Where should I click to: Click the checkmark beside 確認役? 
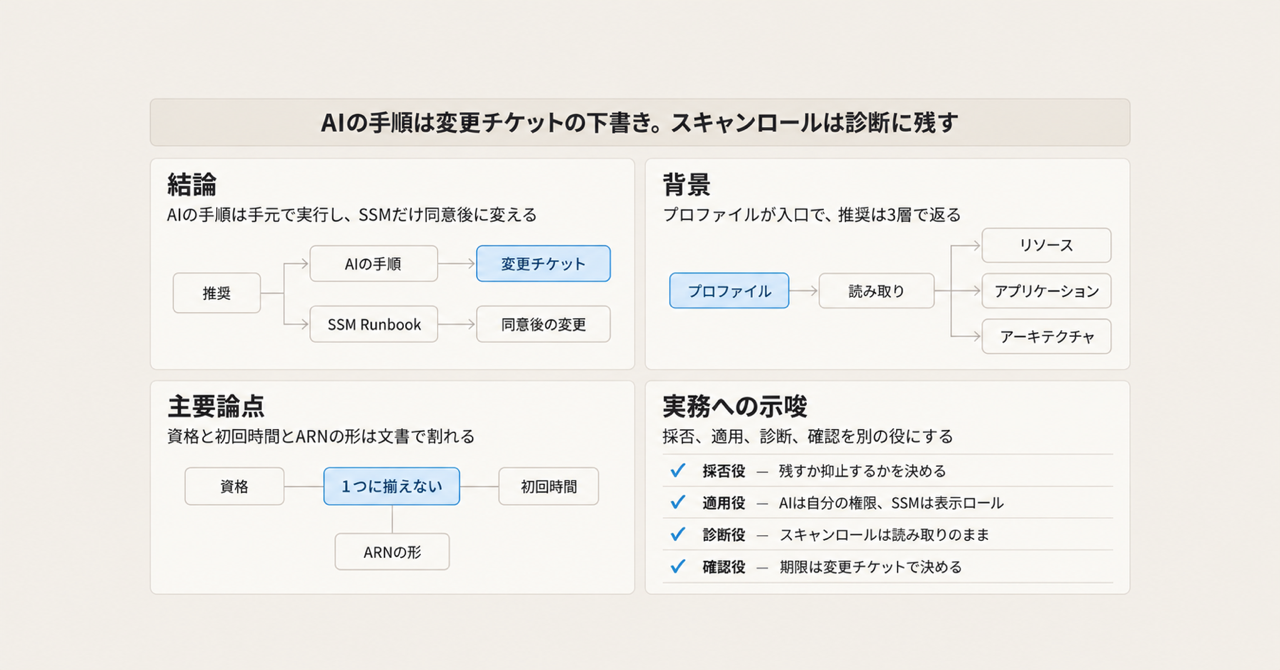click(x=678, y=567)
